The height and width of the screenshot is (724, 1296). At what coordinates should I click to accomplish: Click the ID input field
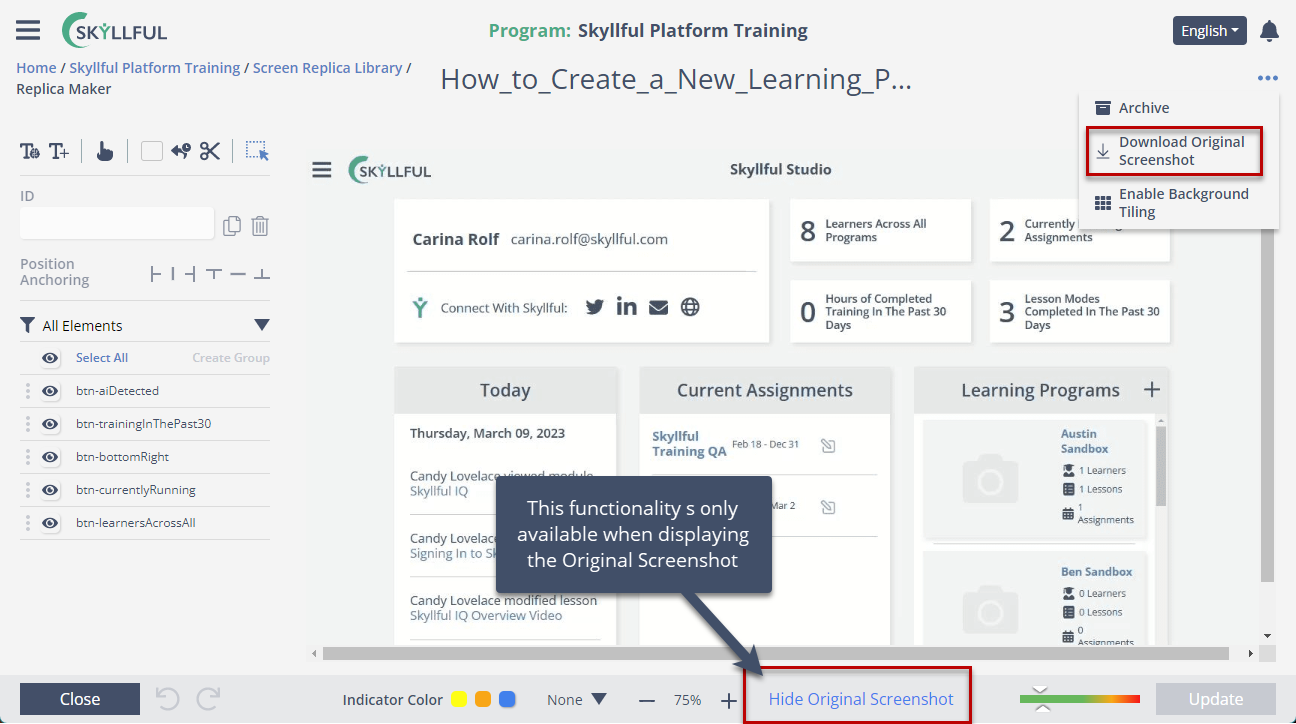pyautogui.click(x=117, y=224)
